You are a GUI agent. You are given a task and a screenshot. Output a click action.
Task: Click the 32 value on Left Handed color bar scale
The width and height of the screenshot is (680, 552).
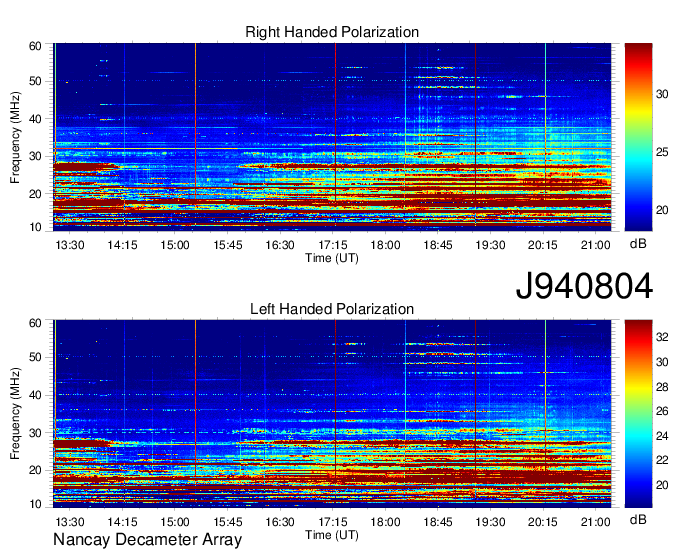(662, 337)
